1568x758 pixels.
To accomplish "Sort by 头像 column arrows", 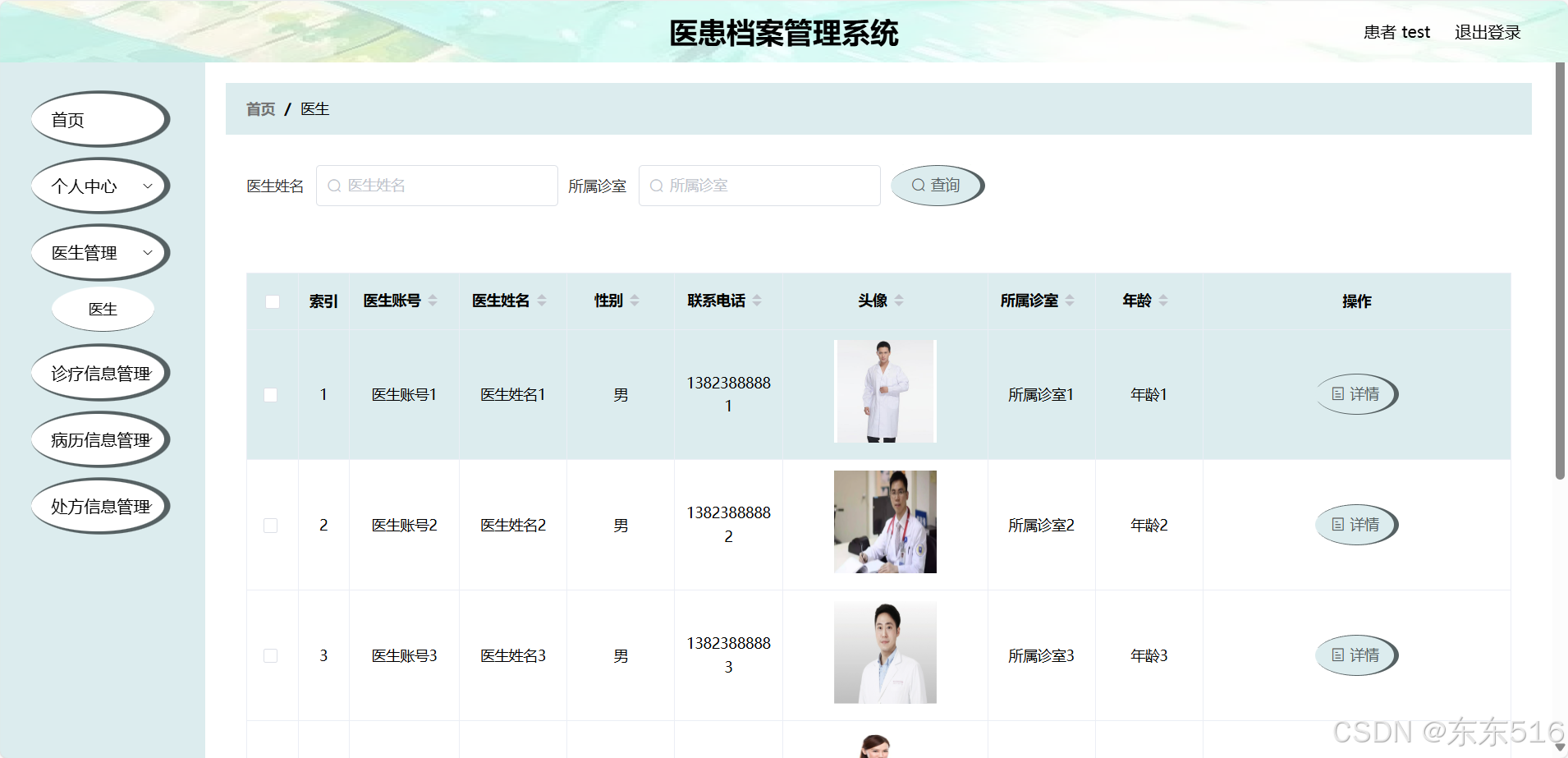I will (x=899, y=301).
